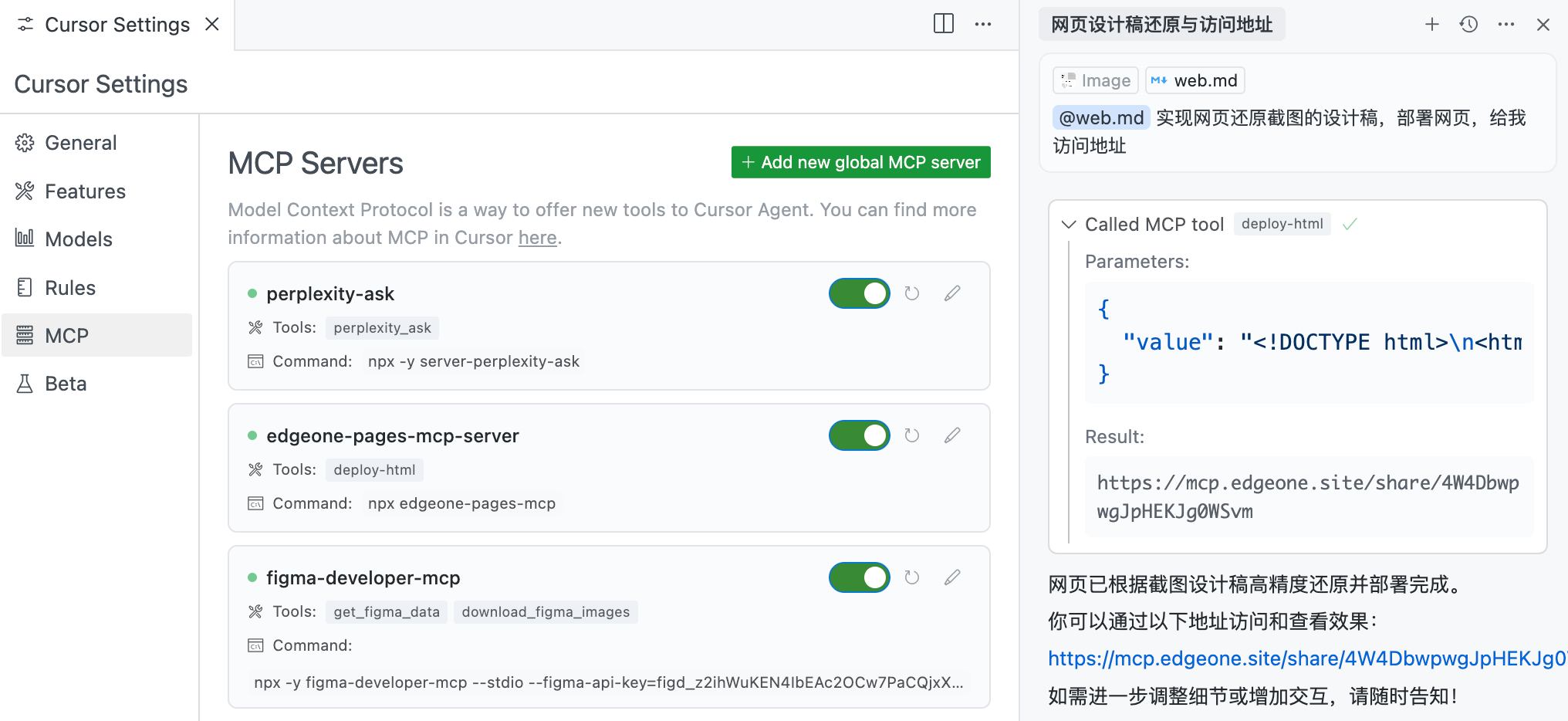The height and width of the screenshot is (721, 1568).
Task: Open the deployed edgeone site URL link
Action: coord(1304,658)
